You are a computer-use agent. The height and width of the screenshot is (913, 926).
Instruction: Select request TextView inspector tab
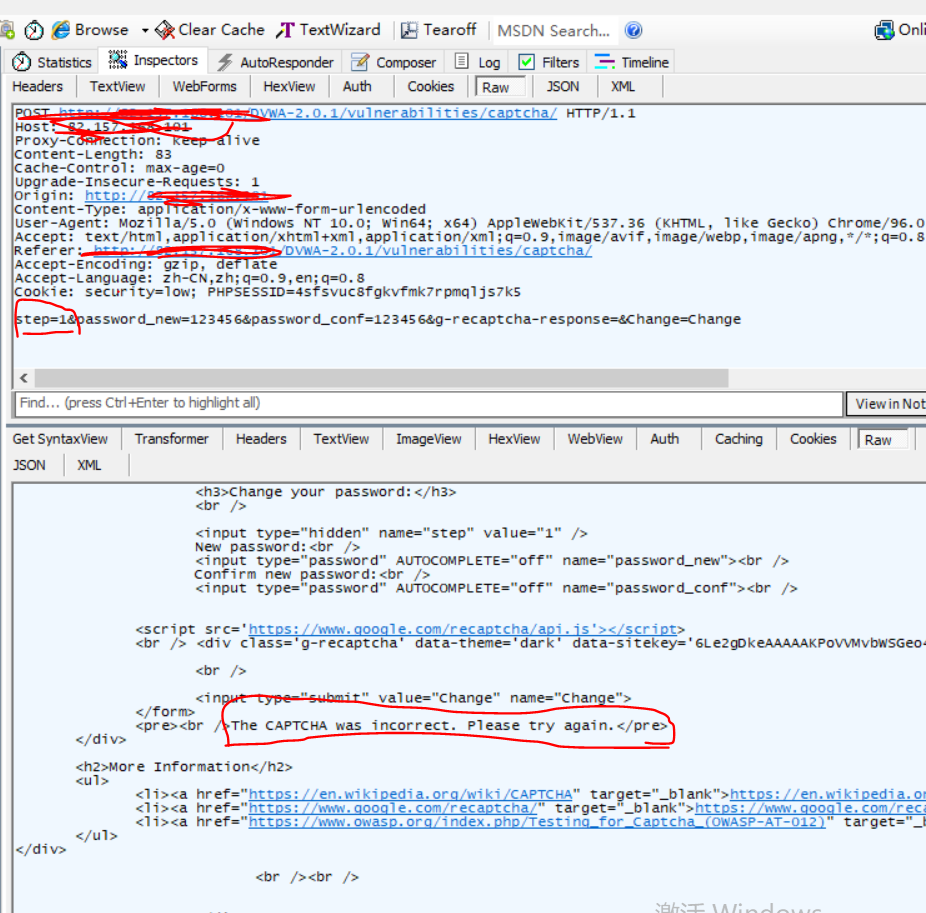tap(118, 87)
